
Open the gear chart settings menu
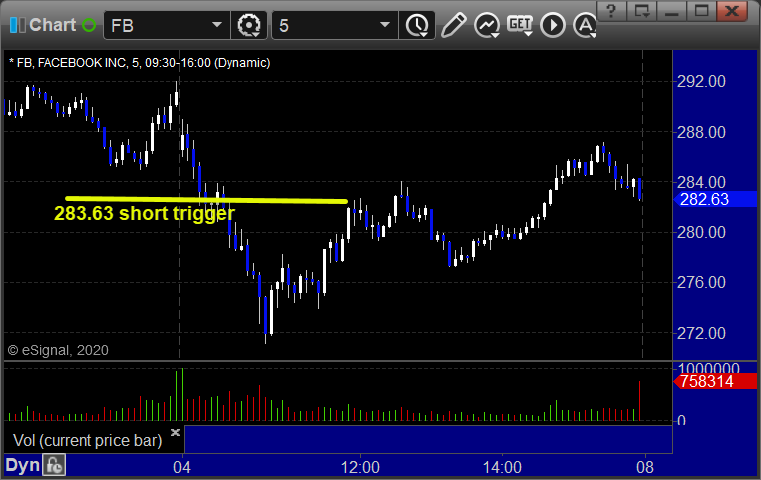tap(249, 25)
